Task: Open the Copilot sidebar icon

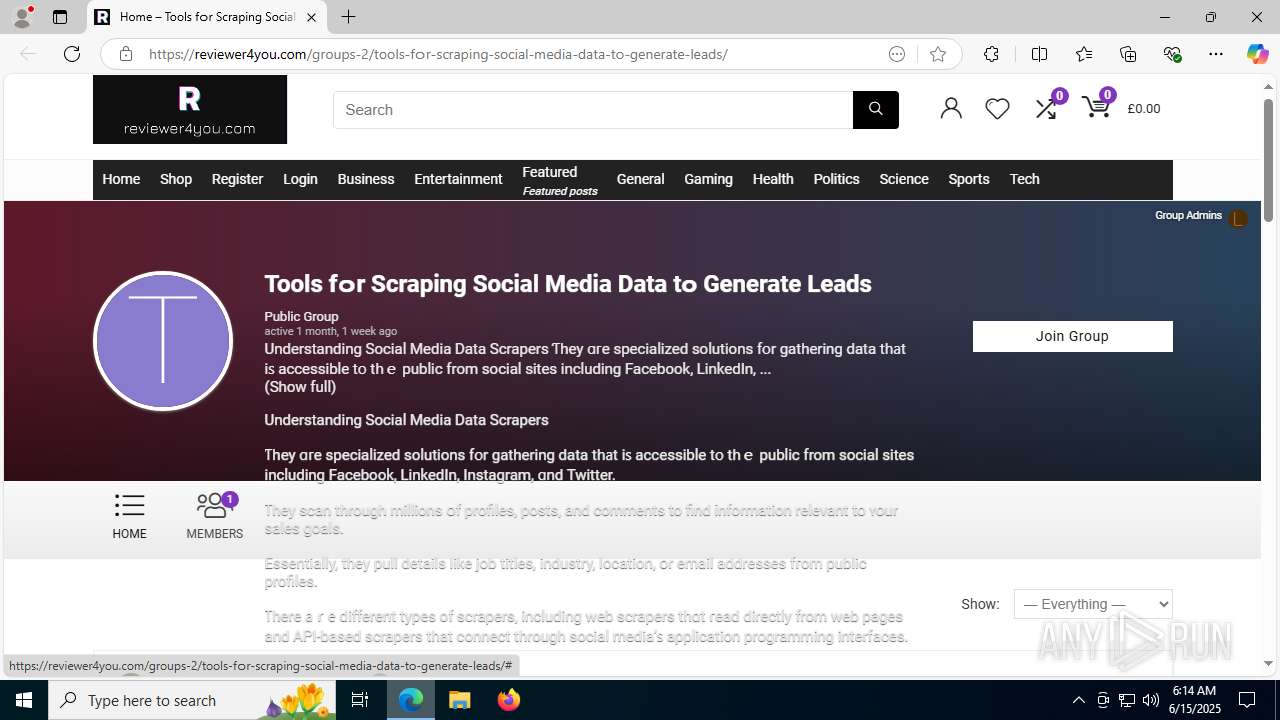Action: (x=1257, y=54)
